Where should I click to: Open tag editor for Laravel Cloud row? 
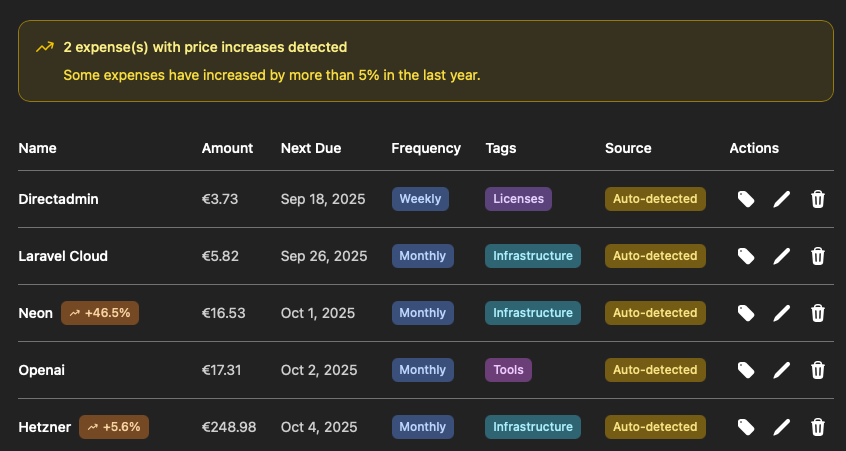pyautogui.click(x=745, y=256)
